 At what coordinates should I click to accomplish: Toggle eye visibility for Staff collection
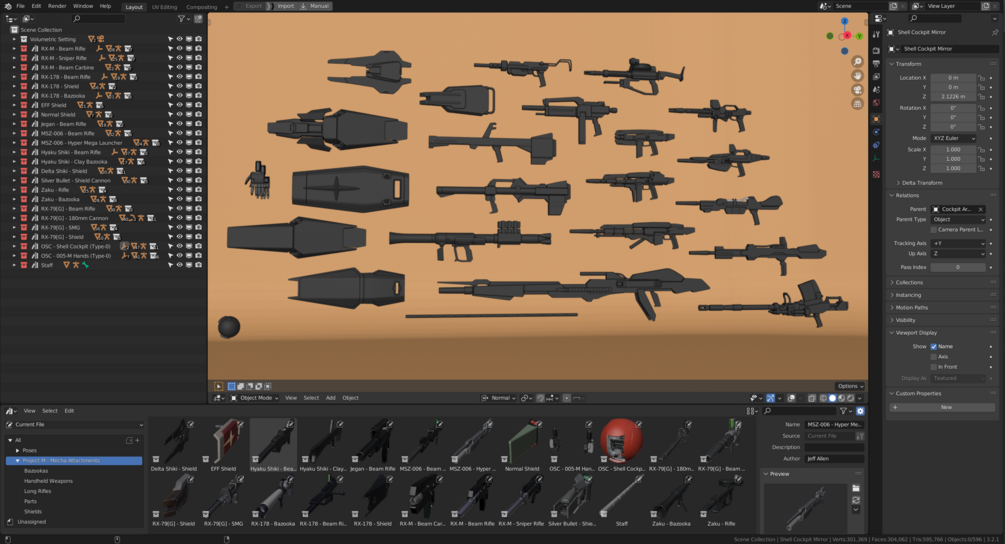pyautogui.click(x=179, y=265)
